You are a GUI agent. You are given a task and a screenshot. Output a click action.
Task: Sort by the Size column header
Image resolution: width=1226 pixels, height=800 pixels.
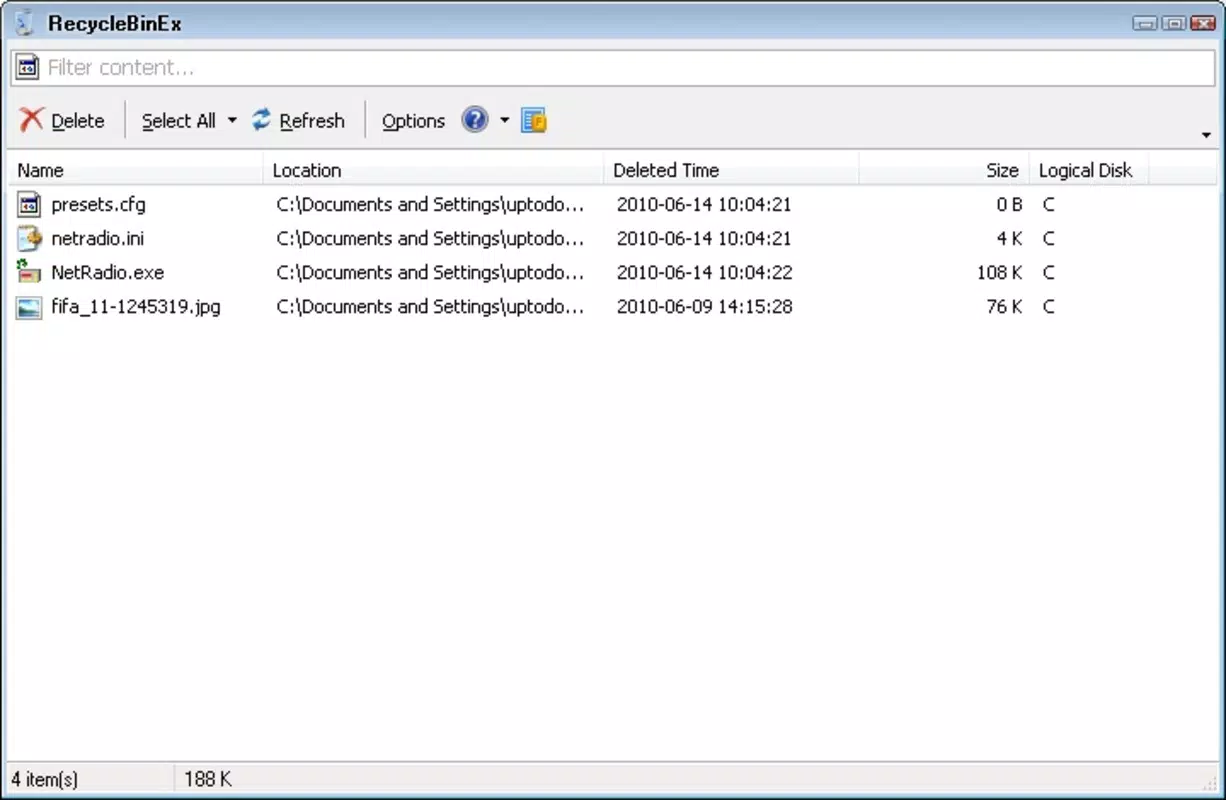(x=944, y=170)
